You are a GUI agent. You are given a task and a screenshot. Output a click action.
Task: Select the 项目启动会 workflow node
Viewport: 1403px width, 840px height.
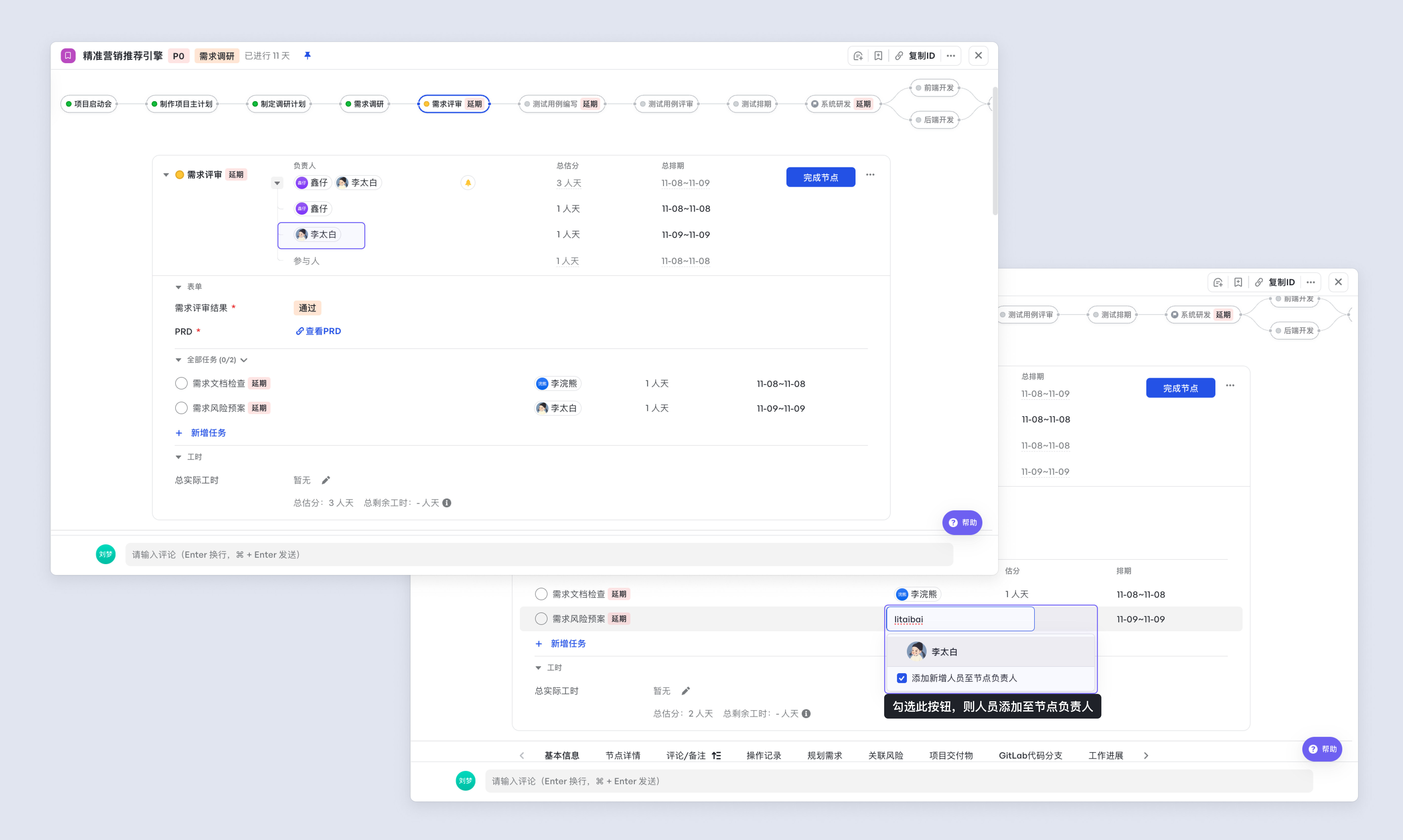(89, 104)
